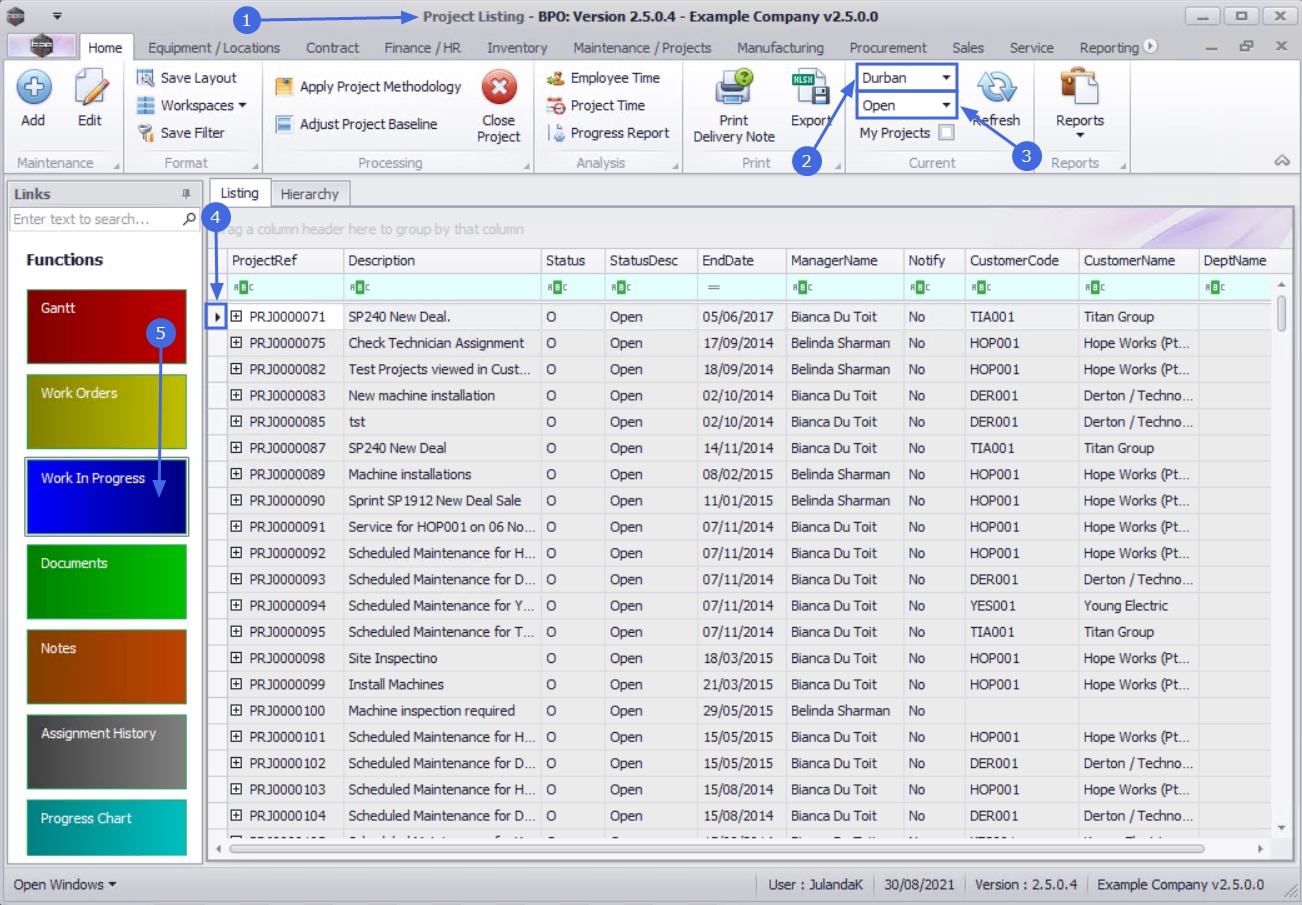Expand project PRJ0000071 row

coord(237,316)
